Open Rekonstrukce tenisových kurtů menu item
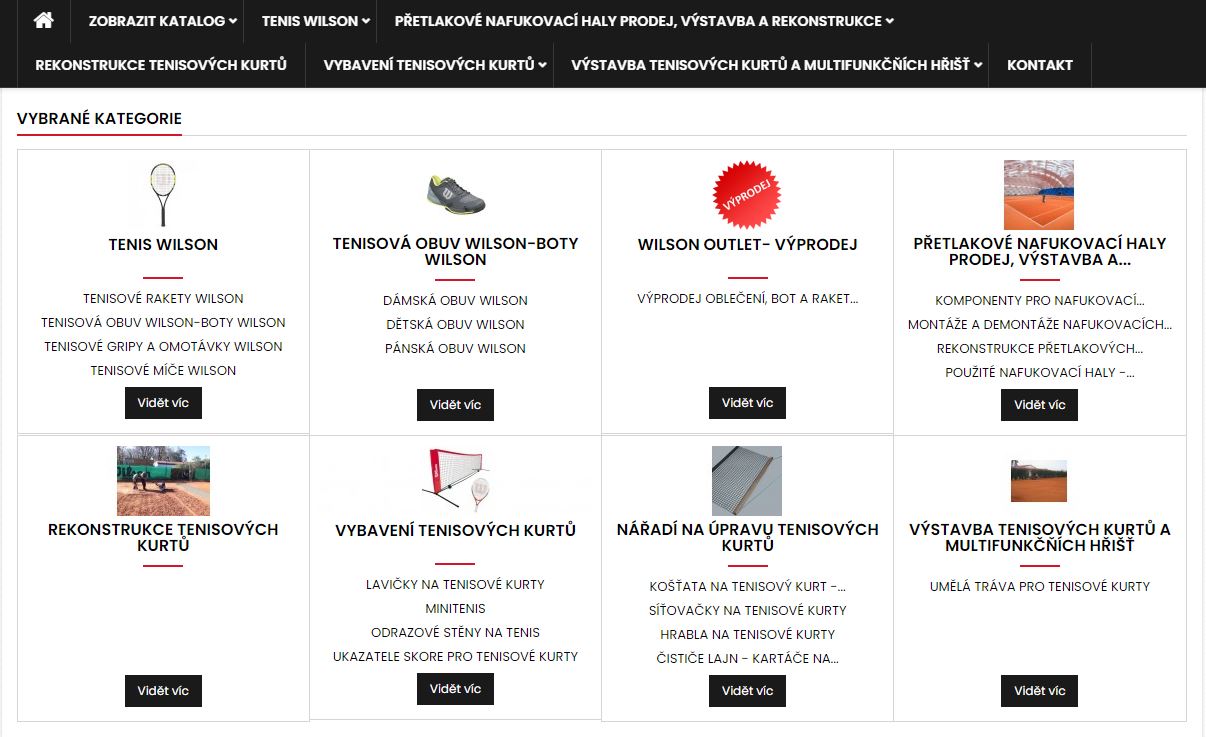Screen dimensions: 1206x737 [161, 65]
